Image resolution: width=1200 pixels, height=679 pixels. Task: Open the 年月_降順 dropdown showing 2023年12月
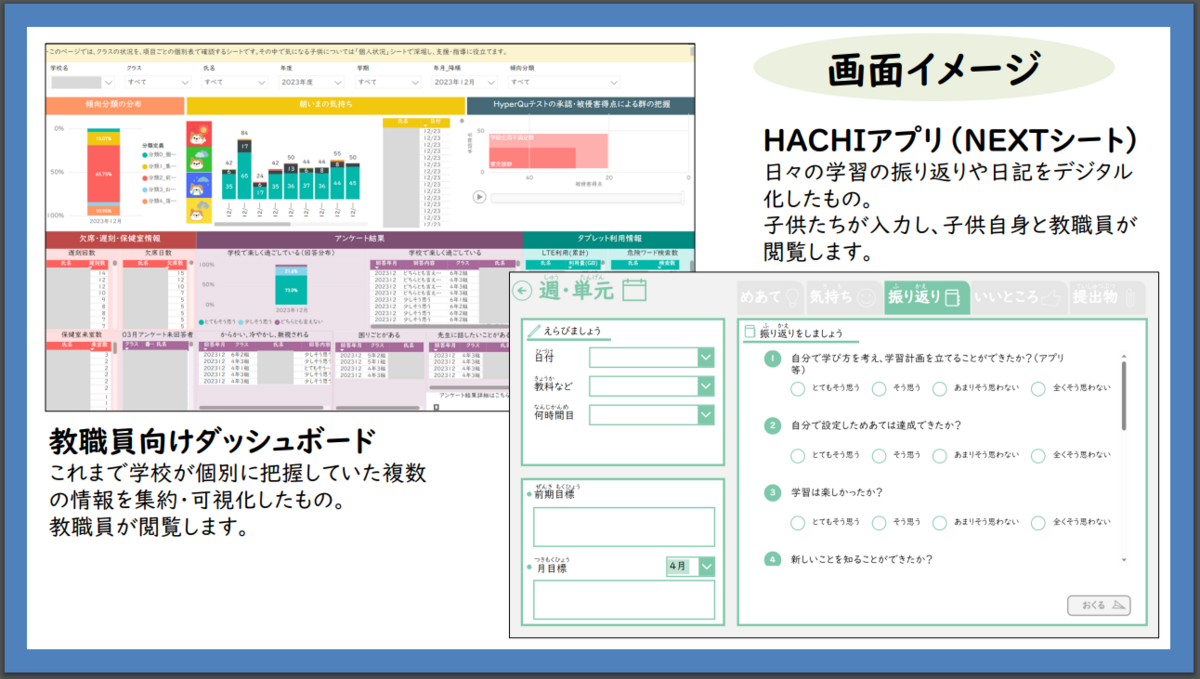pyautogui.click(x=466, y=82)
